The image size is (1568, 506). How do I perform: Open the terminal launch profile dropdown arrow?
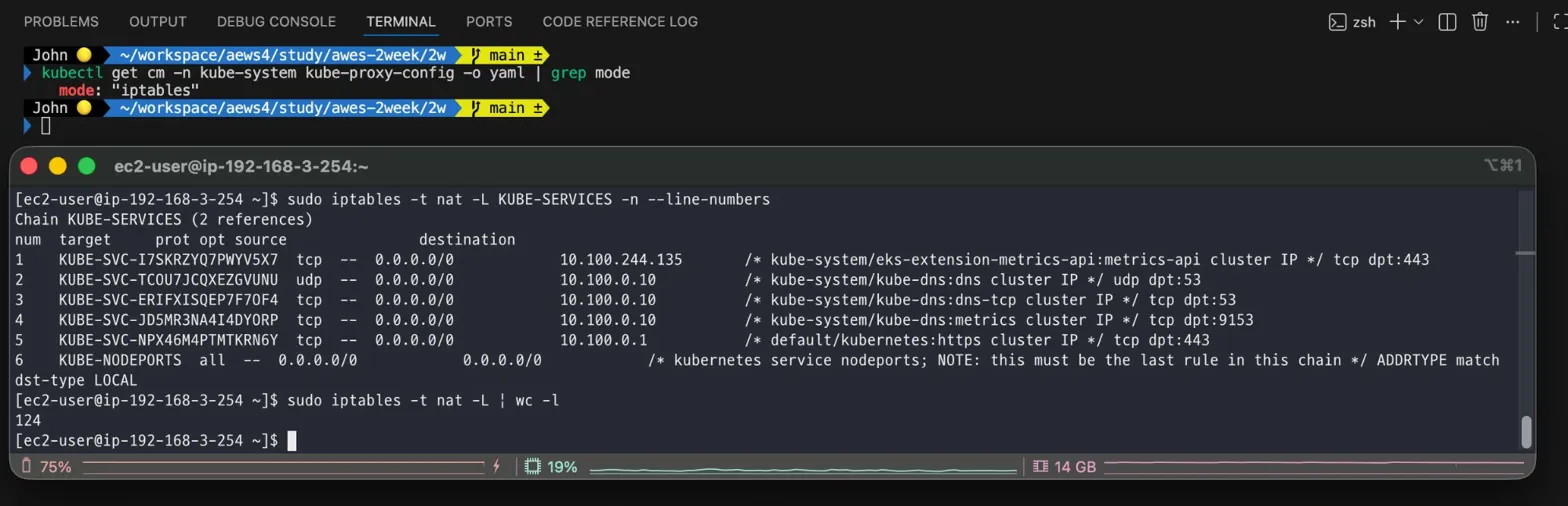1418,22
